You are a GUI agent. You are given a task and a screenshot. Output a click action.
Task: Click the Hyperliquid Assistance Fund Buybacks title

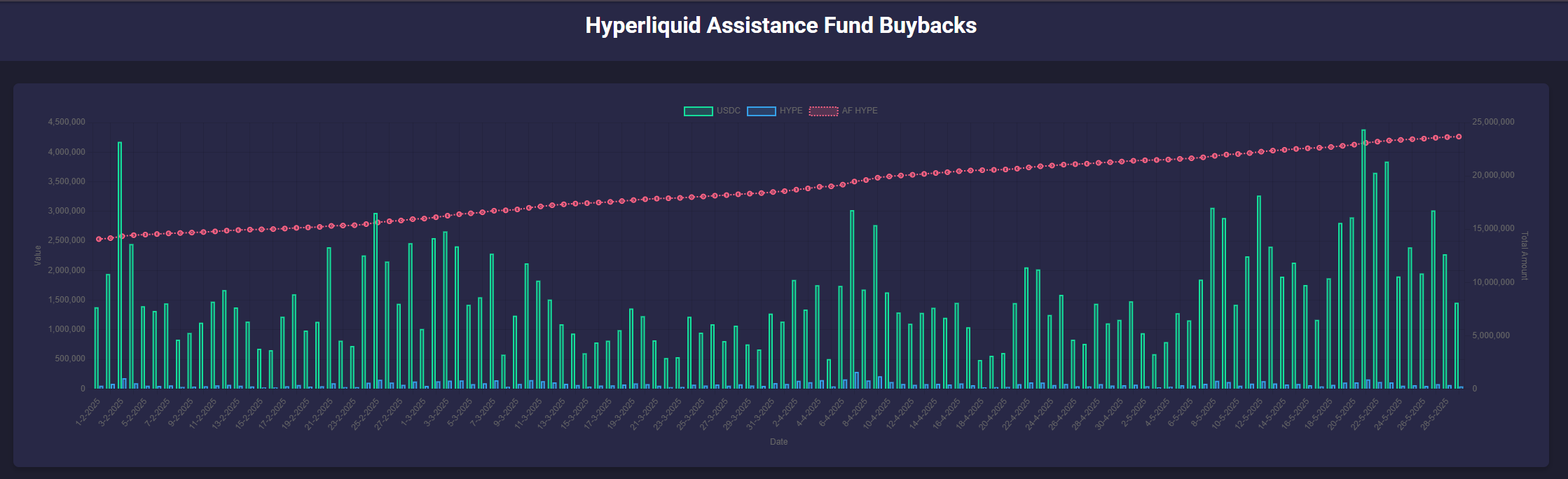[x=781, y=25]
